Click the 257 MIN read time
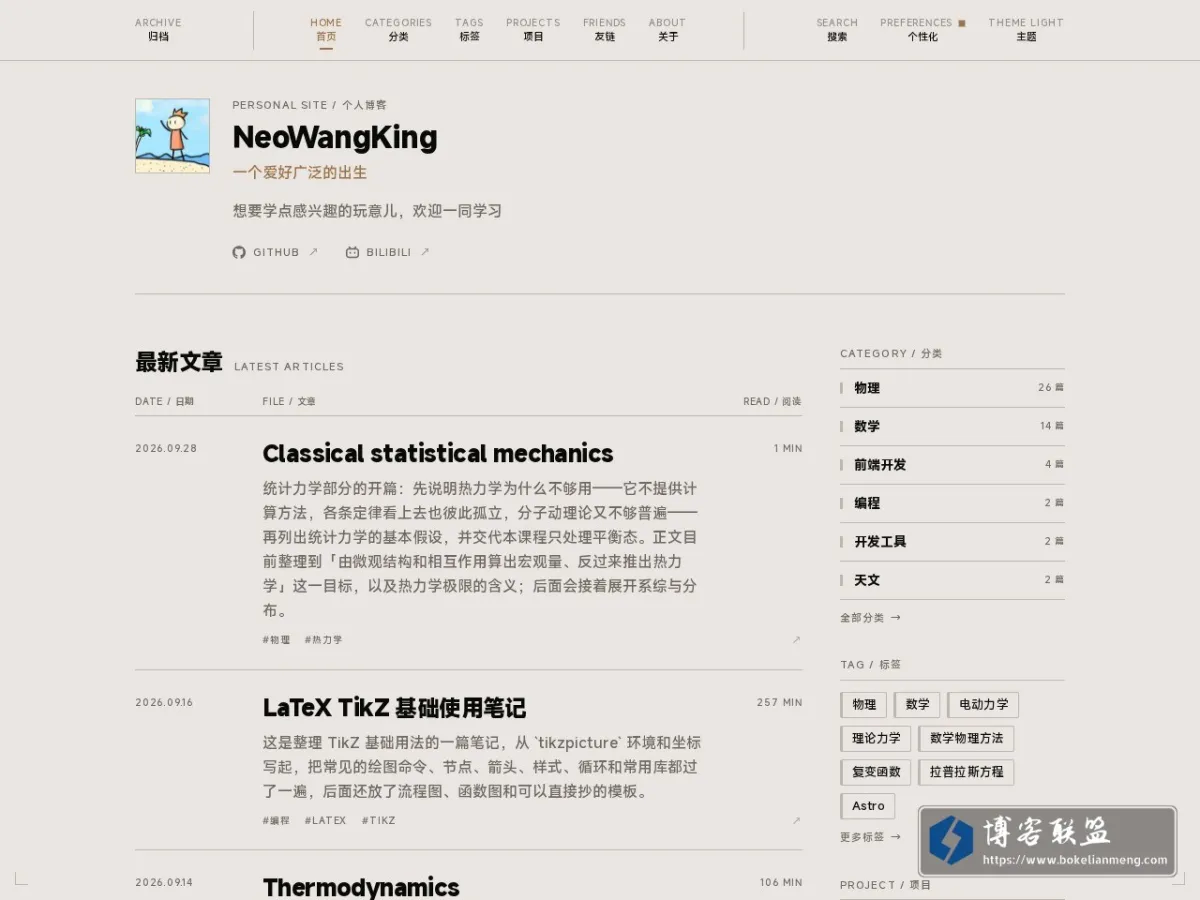This screenshot has height=900, width=1200. [x=779, y=703]
